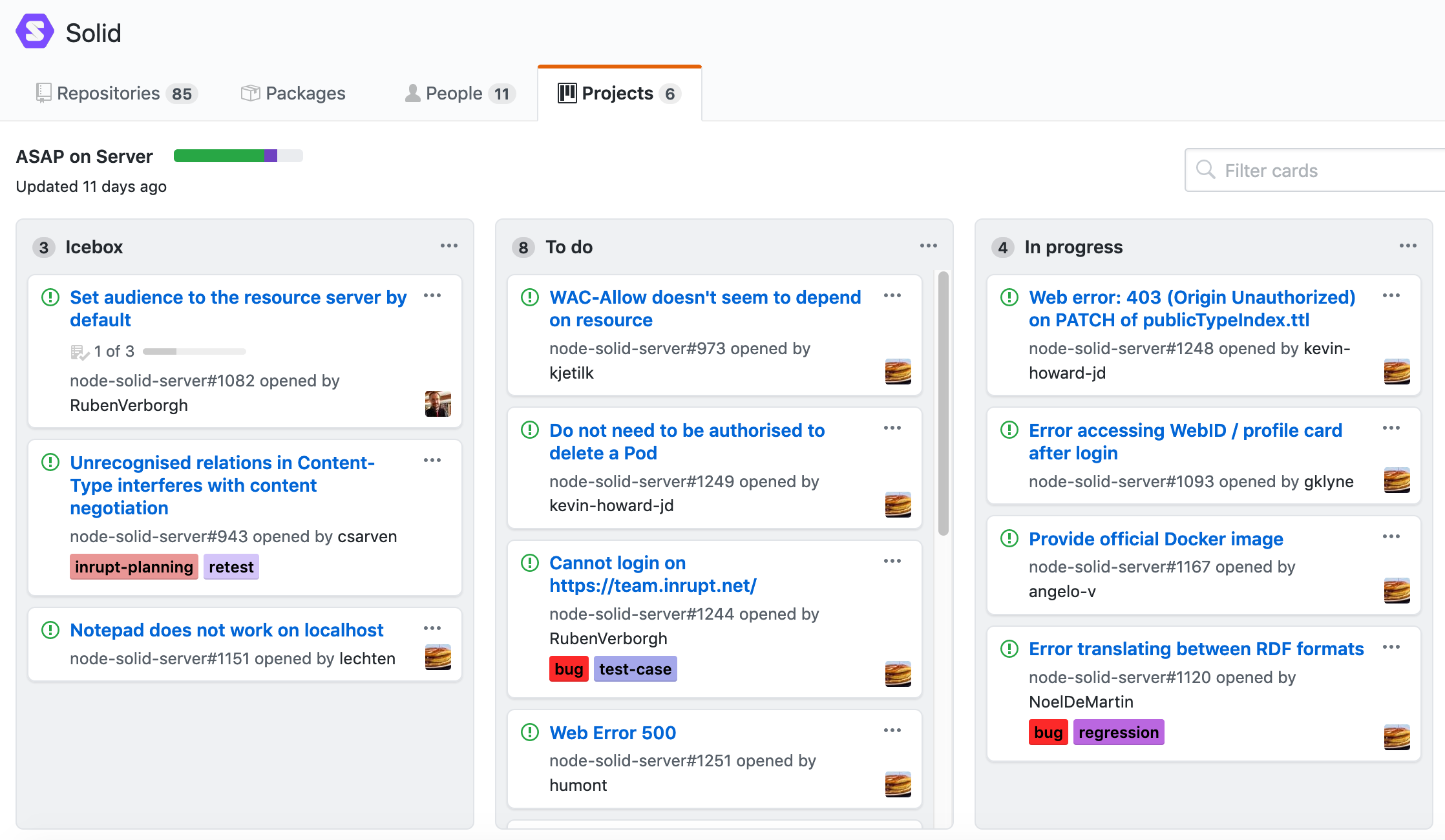Open card menu for Web Error 500
The height and width of the screenshot is (840, 1445).
point(892,731)
